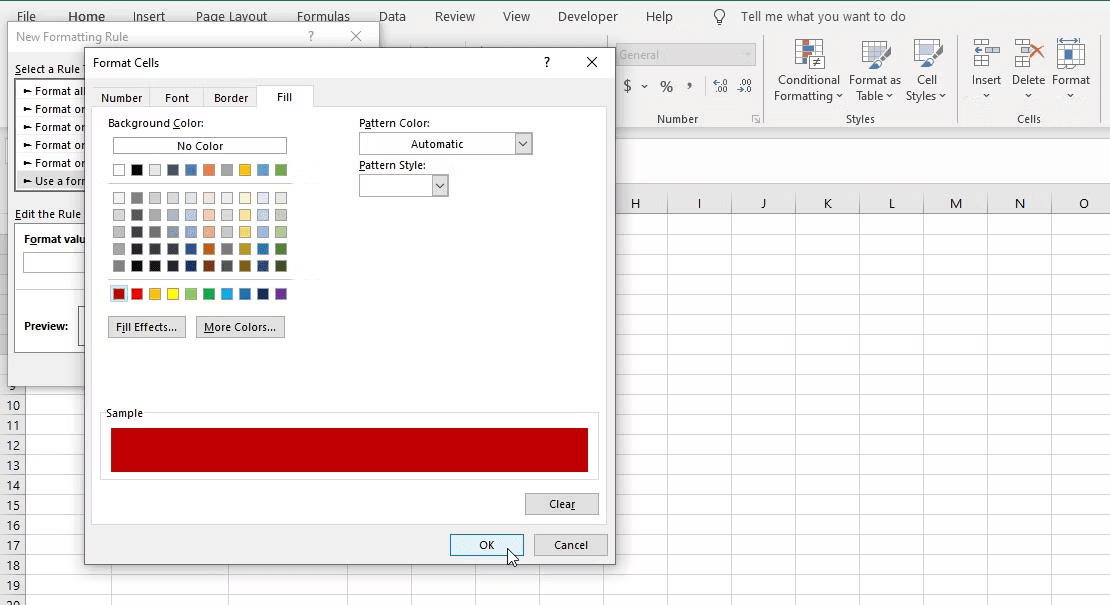Open Format as Table gallery
This screenshot has height=605, width=1110.
(x=875, y=71)
